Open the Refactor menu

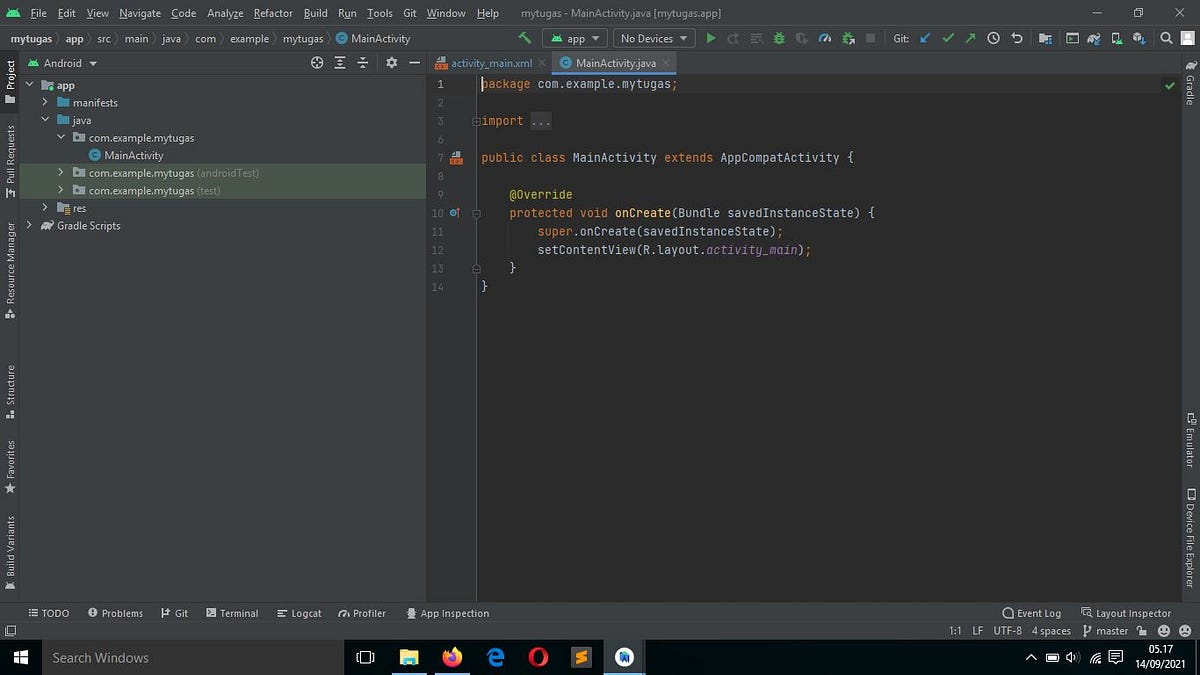coord(272,14)
